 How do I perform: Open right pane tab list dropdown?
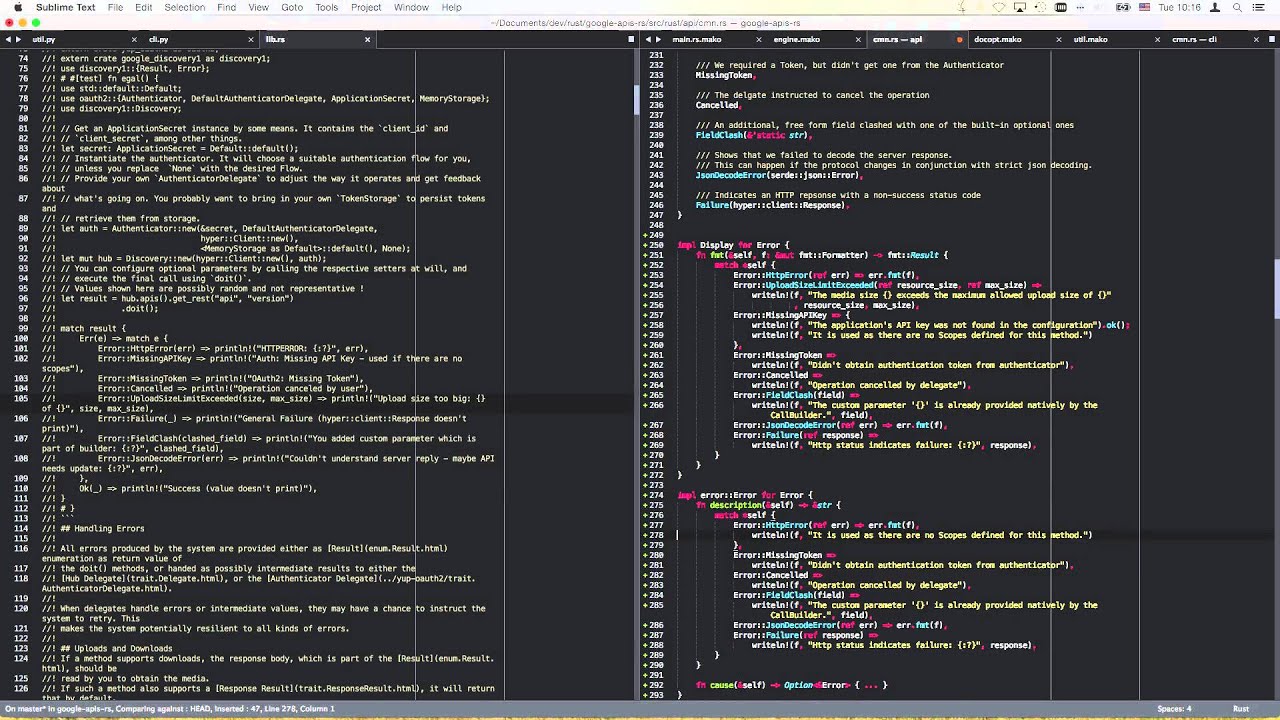point(1271,40)
